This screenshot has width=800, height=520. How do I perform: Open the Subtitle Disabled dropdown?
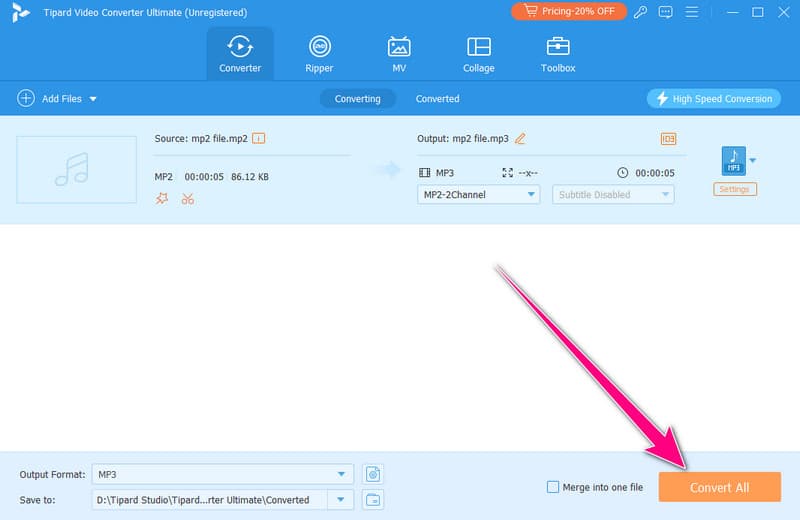click(613, 194)
